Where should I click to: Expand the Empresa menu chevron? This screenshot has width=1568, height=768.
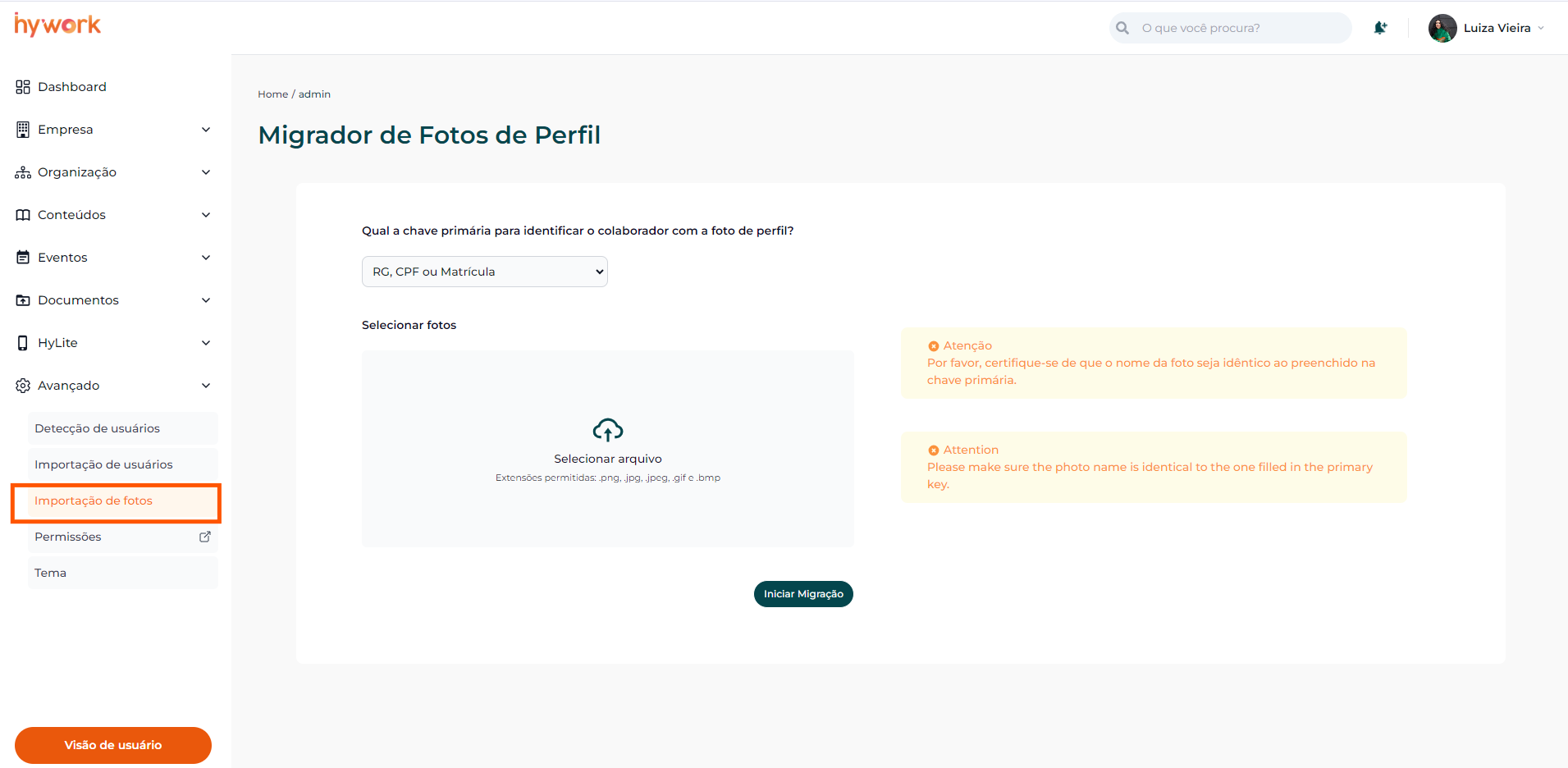pos(206,130)
